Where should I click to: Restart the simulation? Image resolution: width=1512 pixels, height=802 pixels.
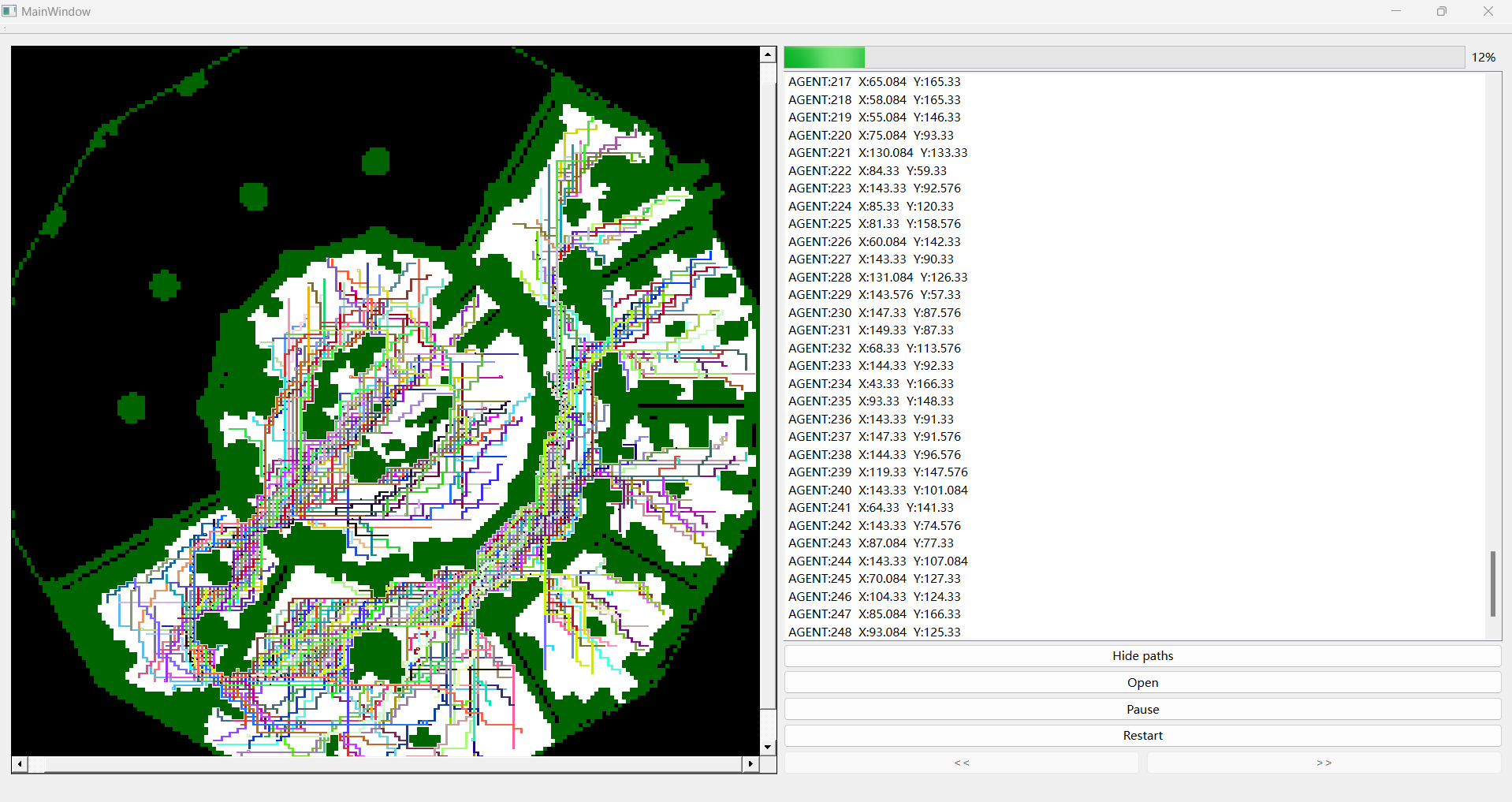coord(1142,736)
